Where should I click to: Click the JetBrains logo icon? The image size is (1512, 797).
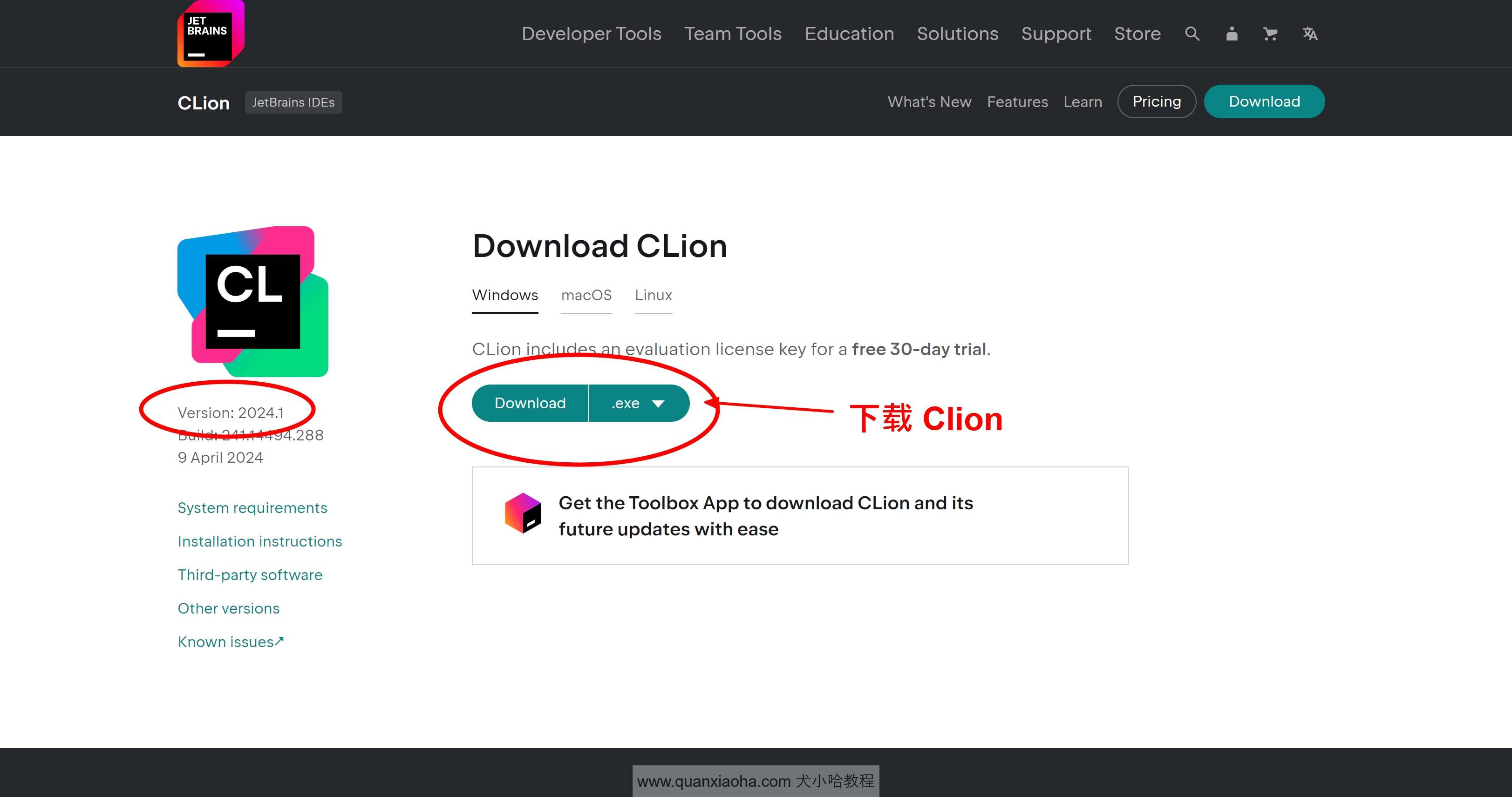pyautogui.click(x=207, y=33)
